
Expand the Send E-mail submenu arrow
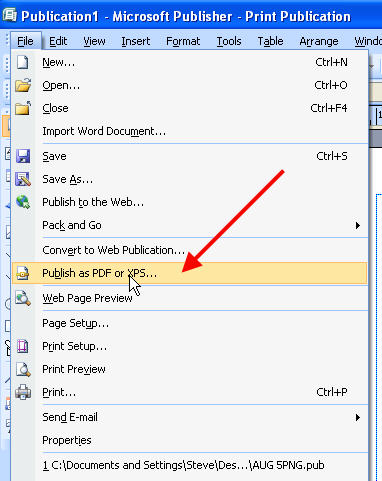(x=358, y=417)
